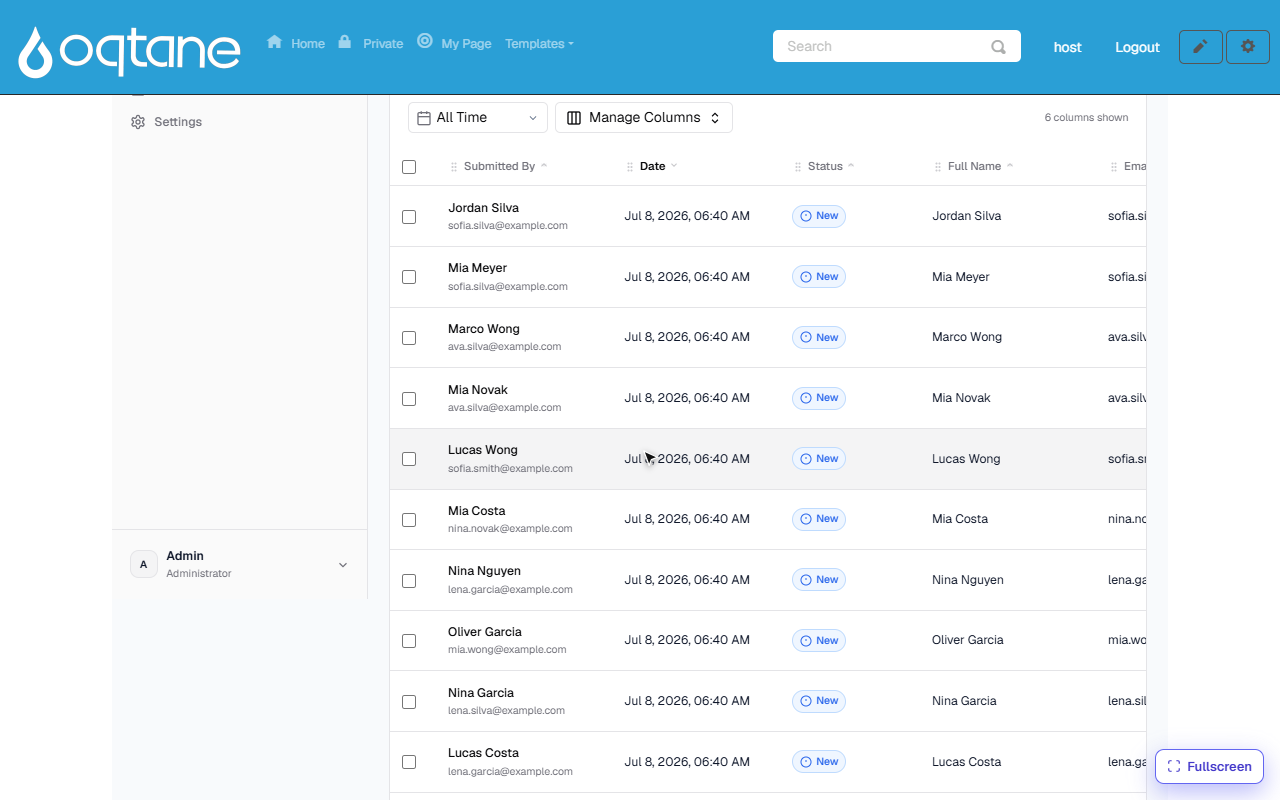Click the Settings gear icon in sidebar
This screenshot has height=800, width=1280.
point(138,122)
